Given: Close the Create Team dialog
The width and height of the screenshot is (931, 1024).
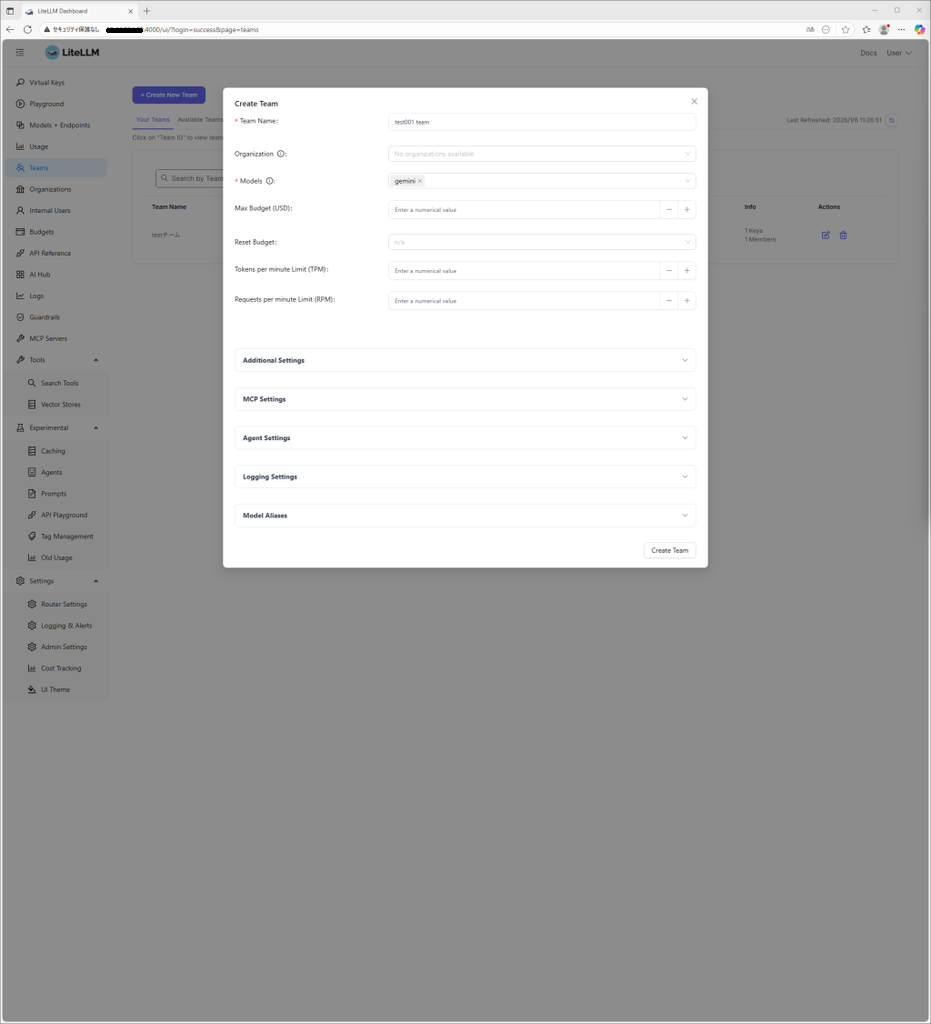Looking at the screenshot, I should [x=694, y=101].
